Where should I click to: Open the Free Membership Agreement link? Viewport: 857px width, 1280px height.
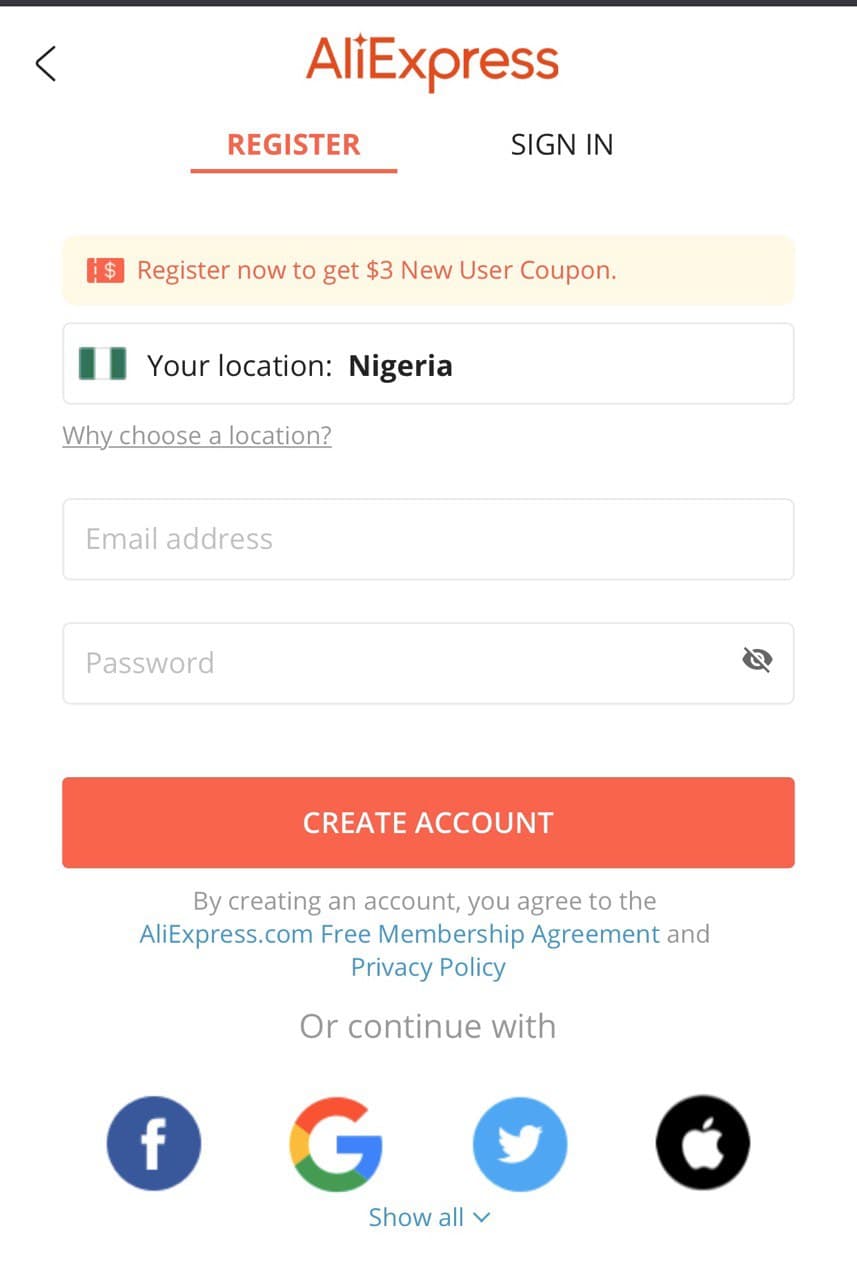coord(400,934)
